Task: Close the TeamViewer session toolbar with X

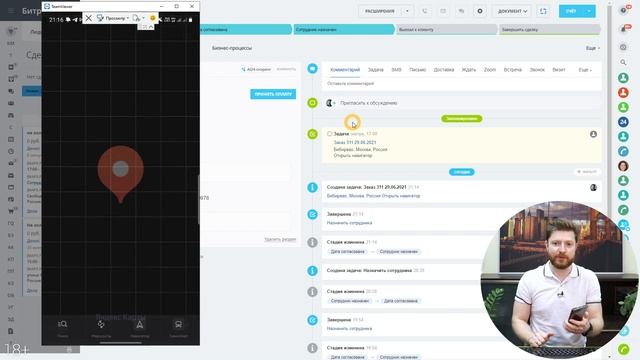Action: coord(89,18)
